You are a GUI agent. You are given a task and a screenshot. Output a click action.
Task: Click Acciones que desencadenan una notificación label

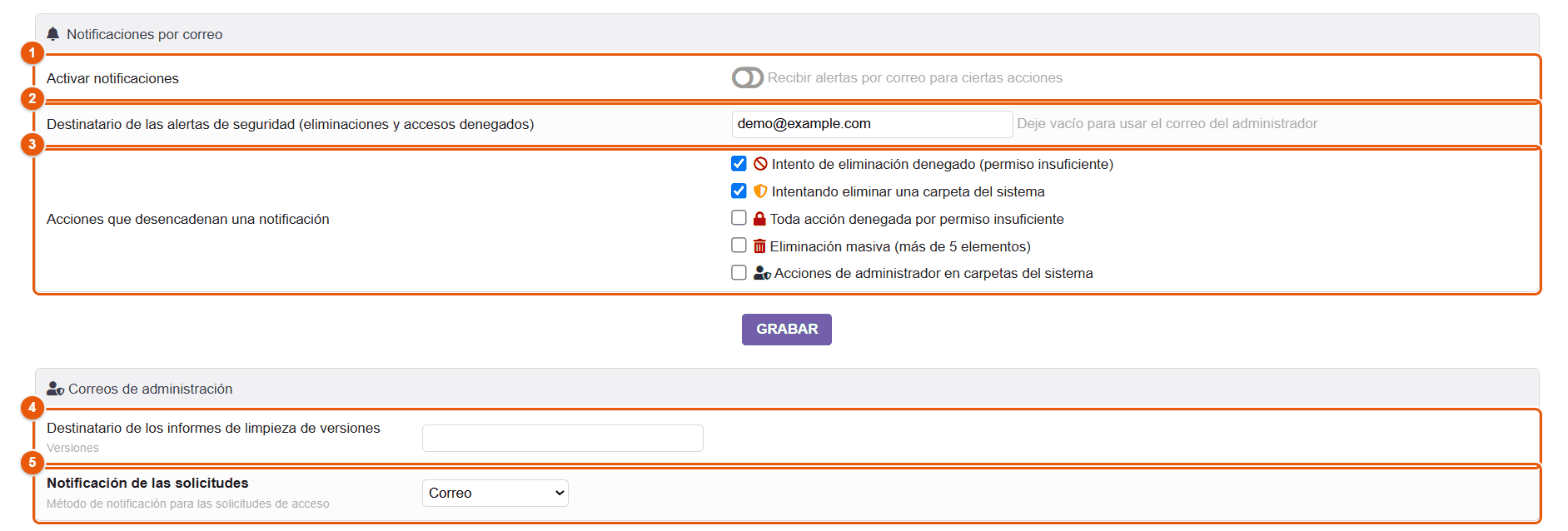188,218
